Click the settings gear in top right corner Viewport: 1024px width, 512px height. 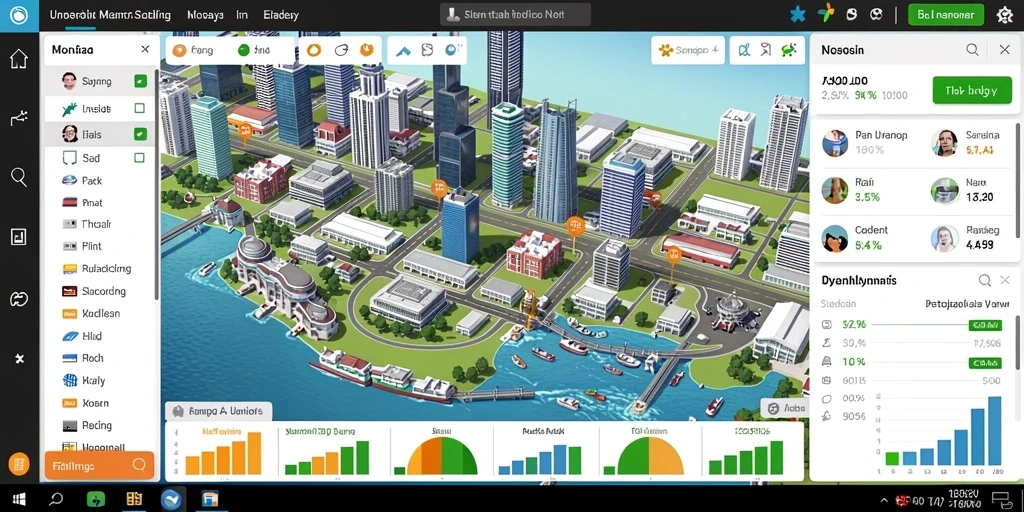(1004, 15)
